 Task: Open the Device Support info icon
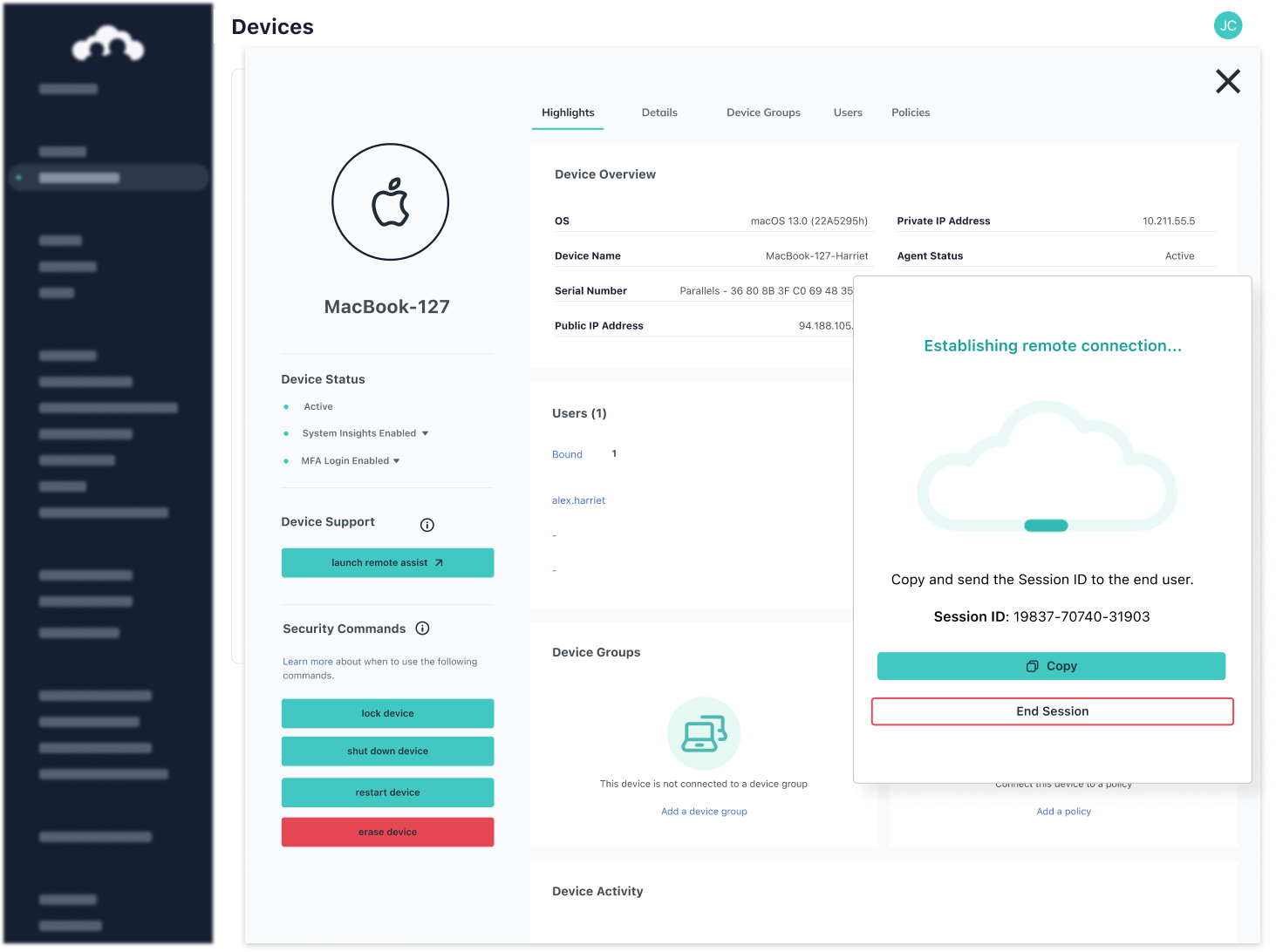click(x=426, y=524)
